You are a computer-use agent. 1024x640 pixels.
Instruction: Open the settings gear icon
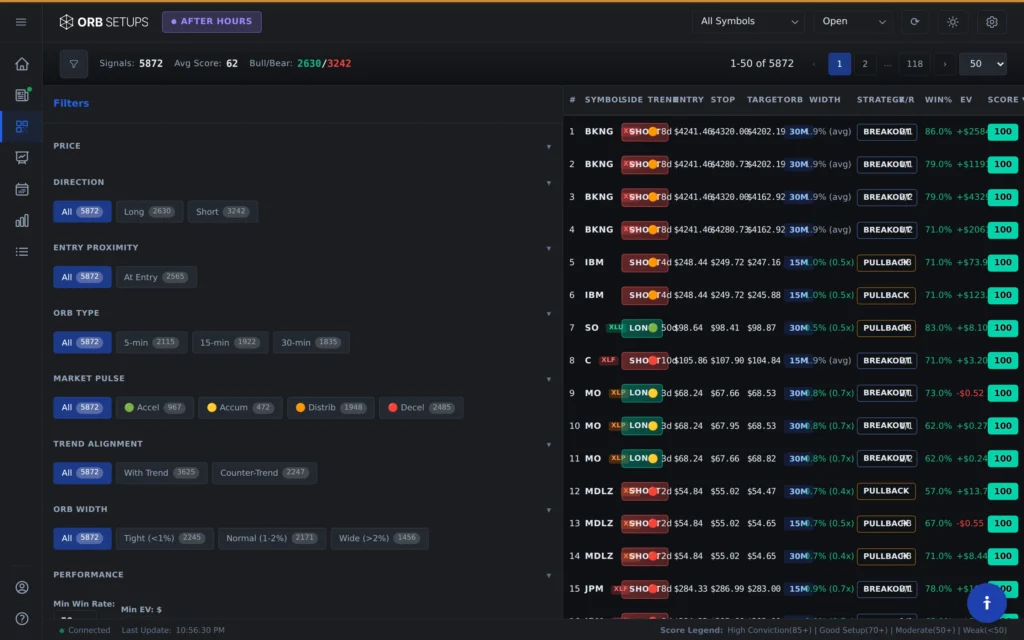click(x=991, y=22)
